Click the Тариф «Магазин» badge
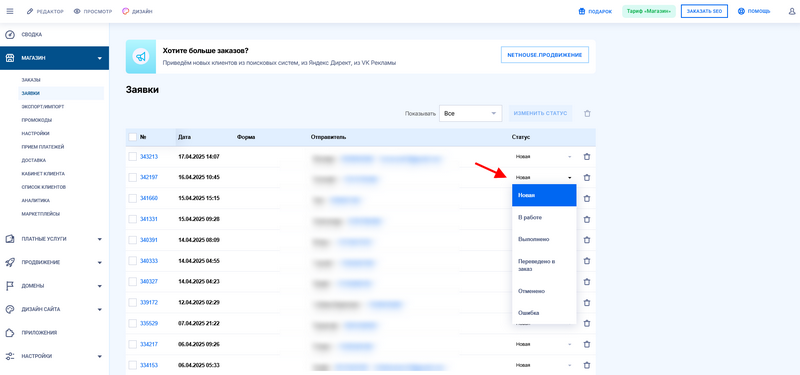 [x=649, y=11]
